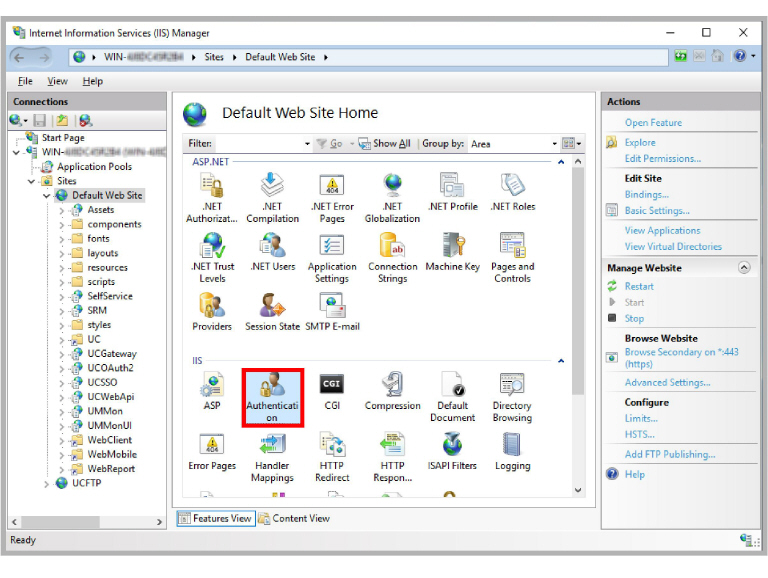Open HTTP Response Headers feature
This screenshot has height=578, width=768.
pos(392,457)
